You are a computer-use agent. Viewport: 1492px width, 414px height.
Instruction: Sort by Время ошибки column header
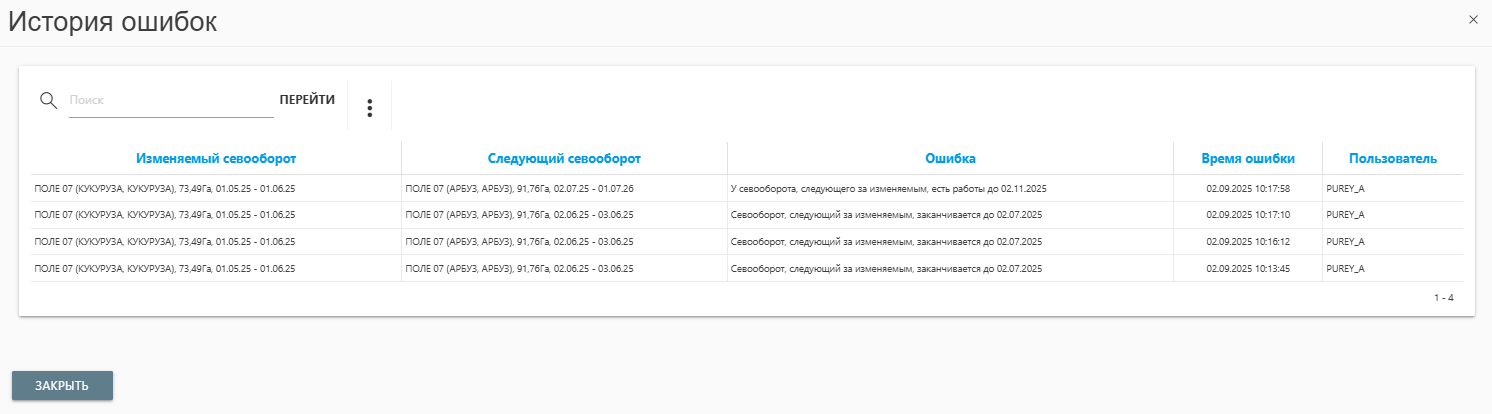(1248, 158)
